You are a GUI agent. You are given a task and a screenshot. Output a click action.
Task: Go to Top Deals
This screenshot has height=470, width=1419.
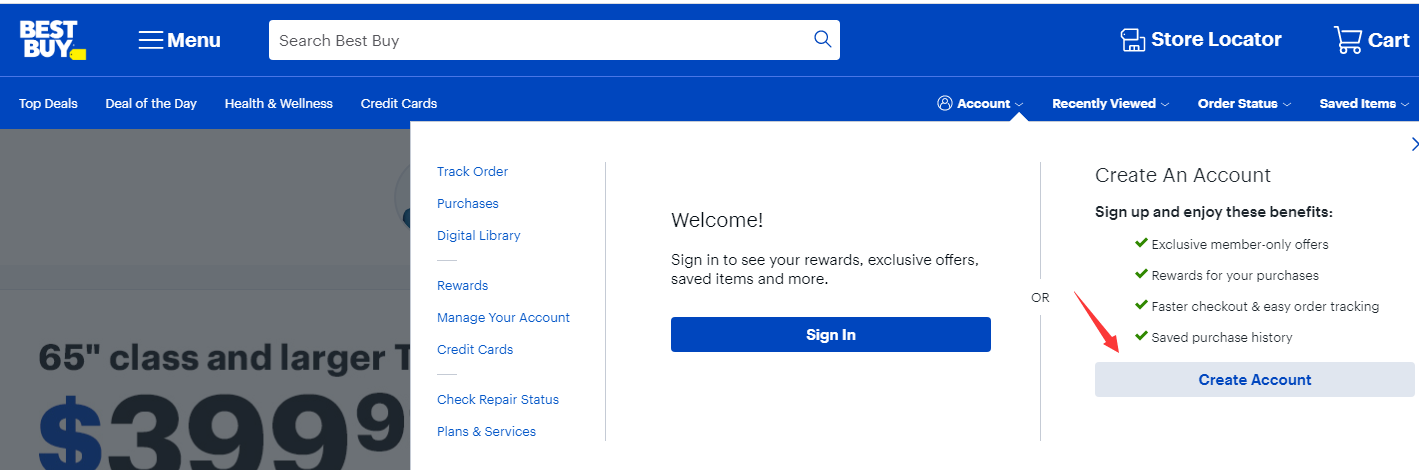click(48, 103)
